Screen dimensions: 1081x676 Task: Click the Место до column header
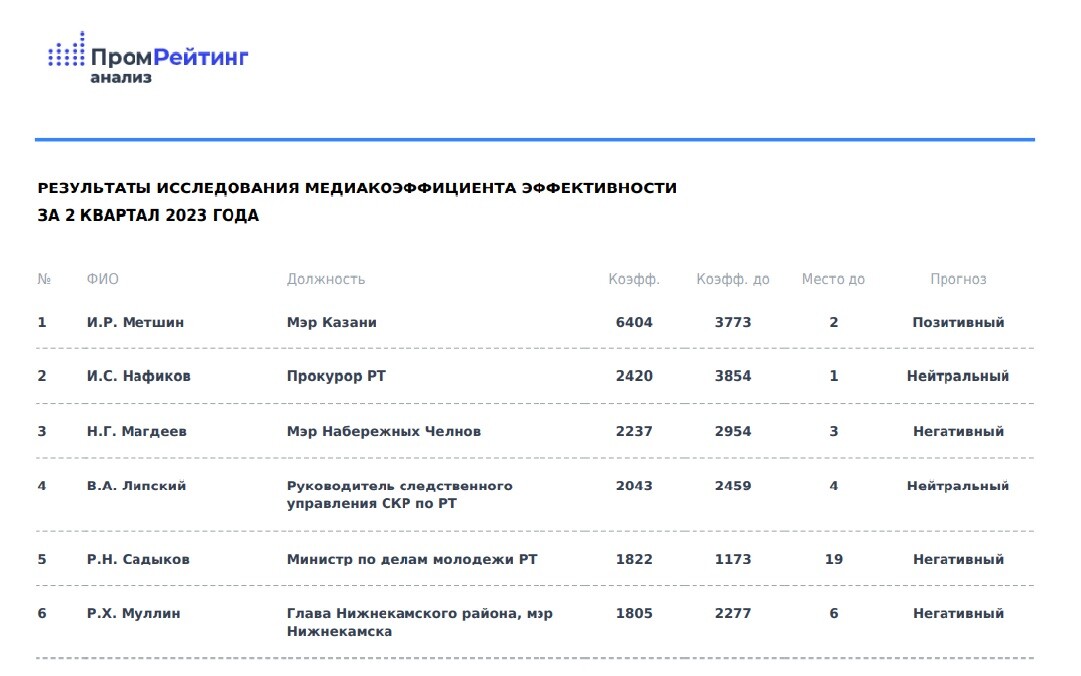click(x=833, y=279)
